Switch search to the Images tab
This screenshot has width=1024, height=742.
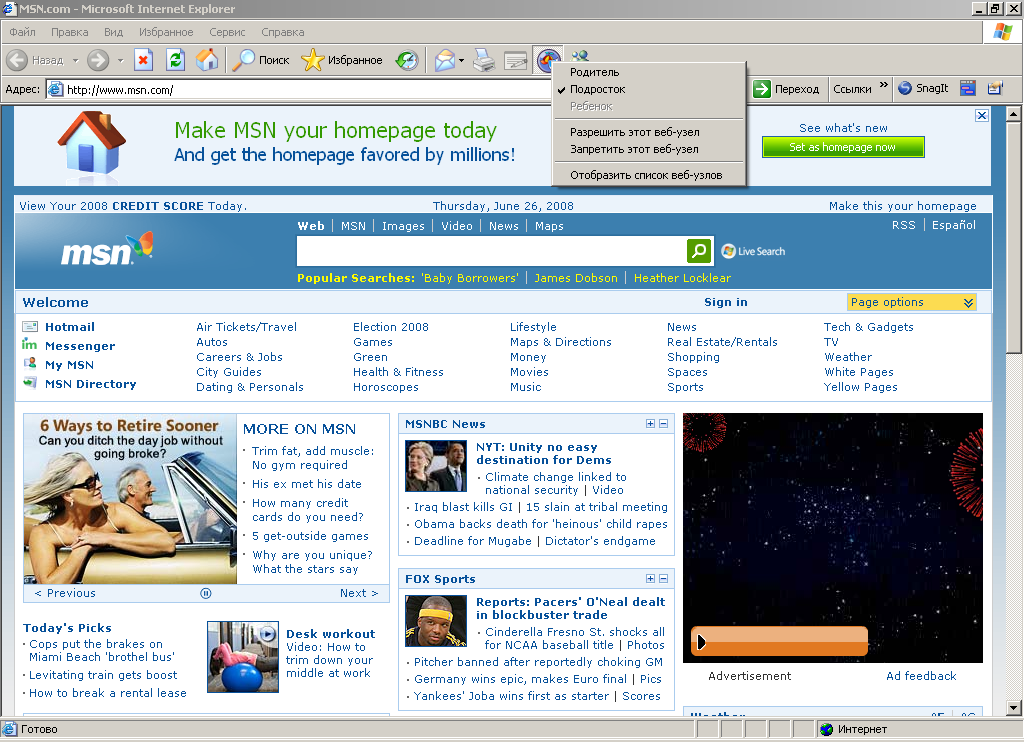(403, 226)
